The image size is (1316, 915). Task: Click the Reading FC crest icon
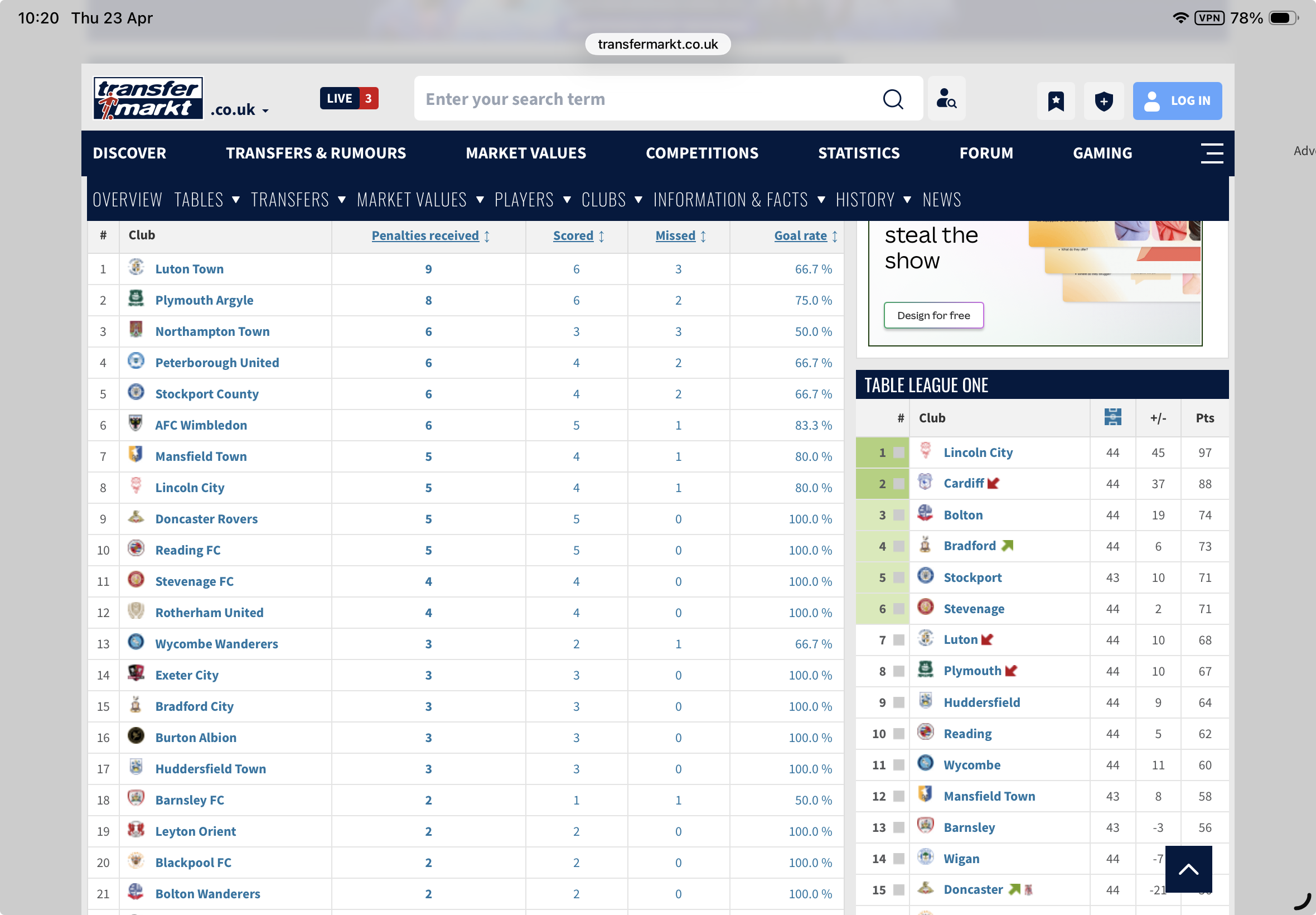click(x=136, y=548)
